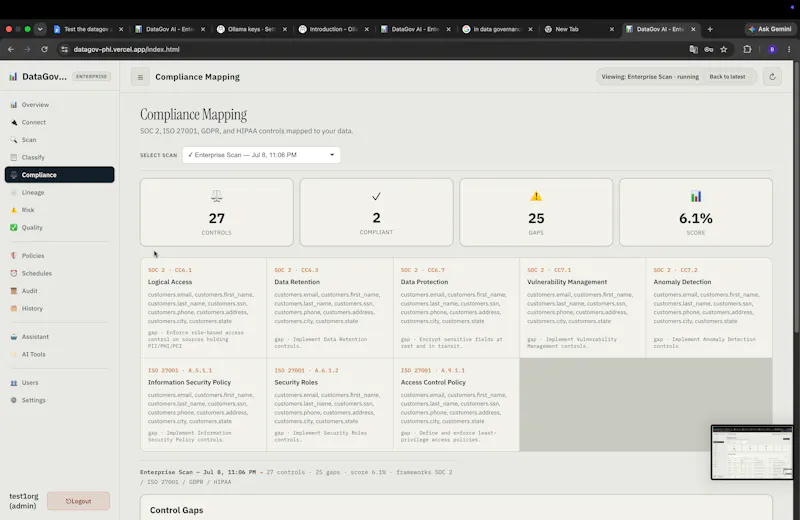Image resolution: width=800 pixels, height=520 pixels.
Task: Open the Logical Access control card
Action: (204, 308)
